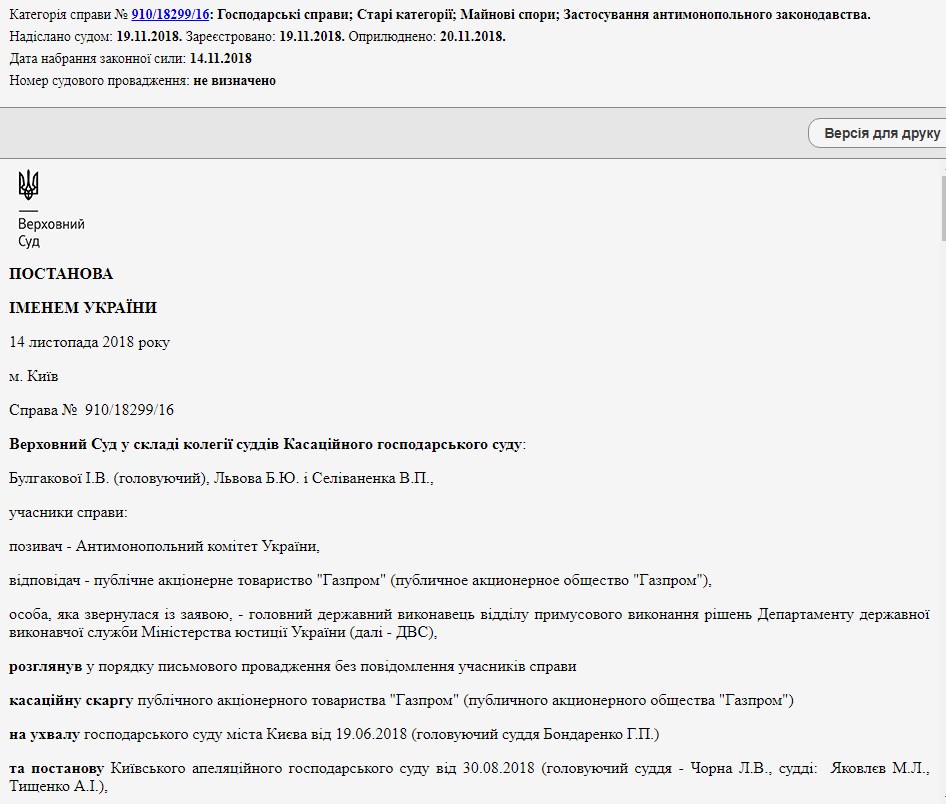
Task: Click the date '14 листопада 2018 року'
Action: [89, 342]
